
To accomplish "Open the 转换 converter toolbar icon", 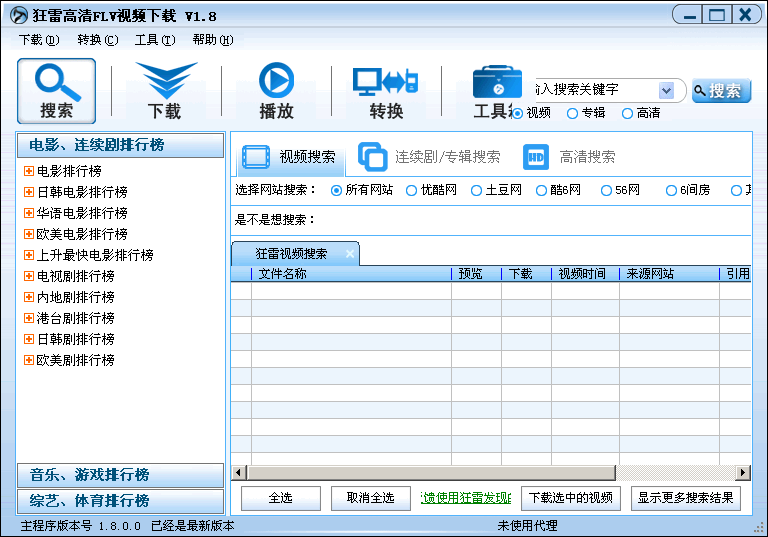I will click(x=386, y=91).
